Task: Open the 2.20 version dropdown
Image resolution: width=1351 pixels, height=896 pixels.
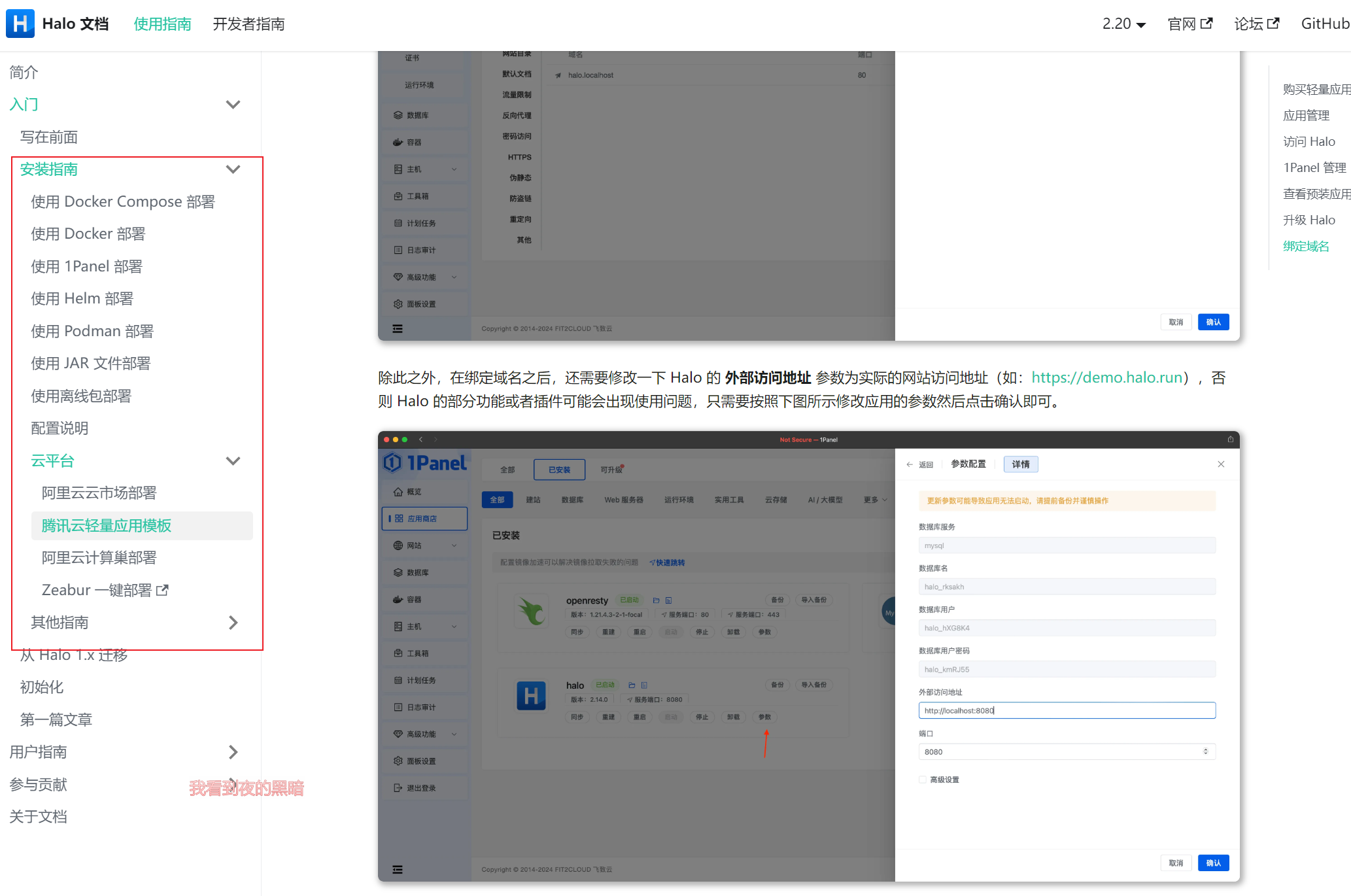Action: click(1123, 24)
